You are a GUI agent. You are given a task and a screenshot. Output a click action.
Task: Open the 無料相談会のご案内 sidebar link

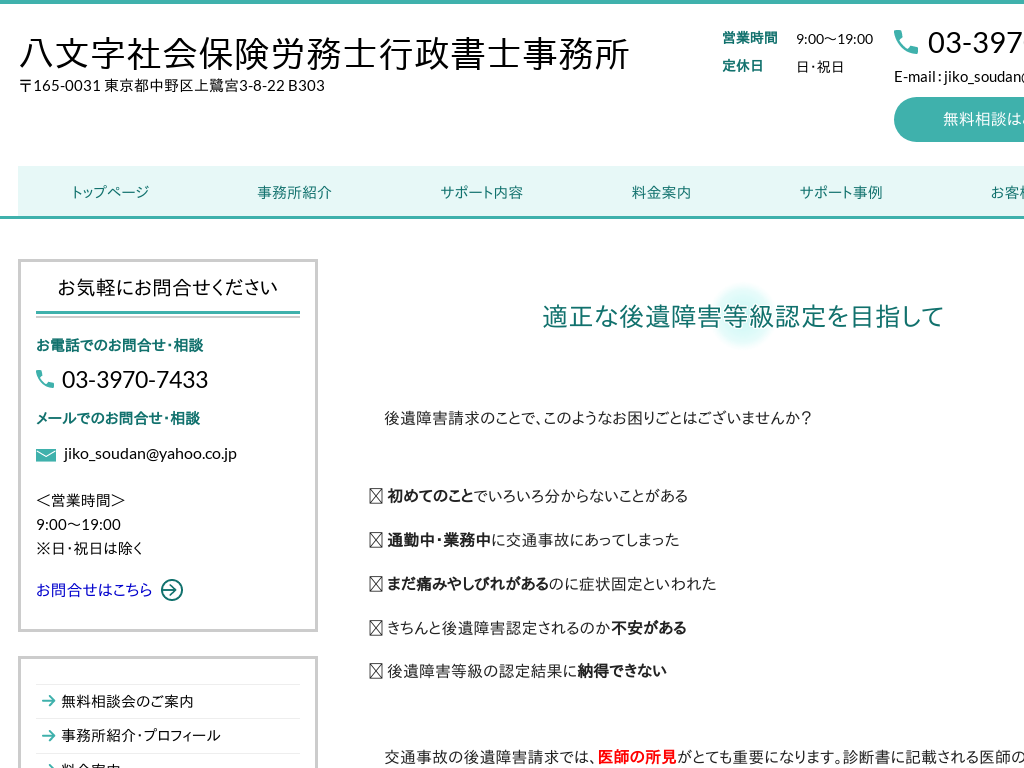click(127, 701)
